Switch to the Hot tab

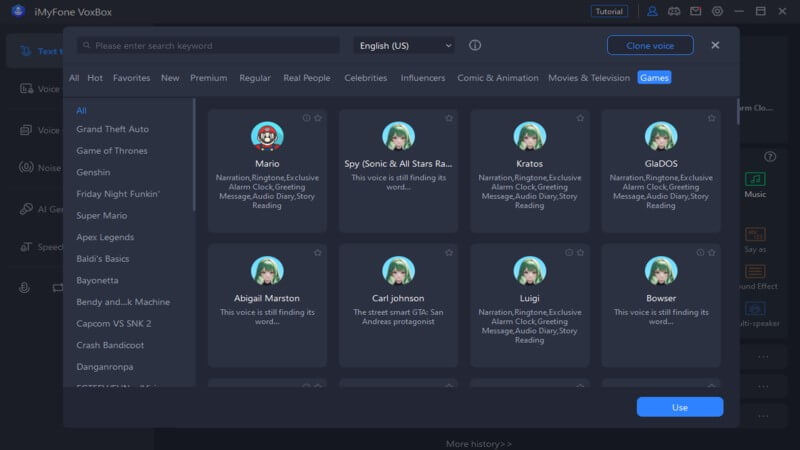tap(95, 78)
